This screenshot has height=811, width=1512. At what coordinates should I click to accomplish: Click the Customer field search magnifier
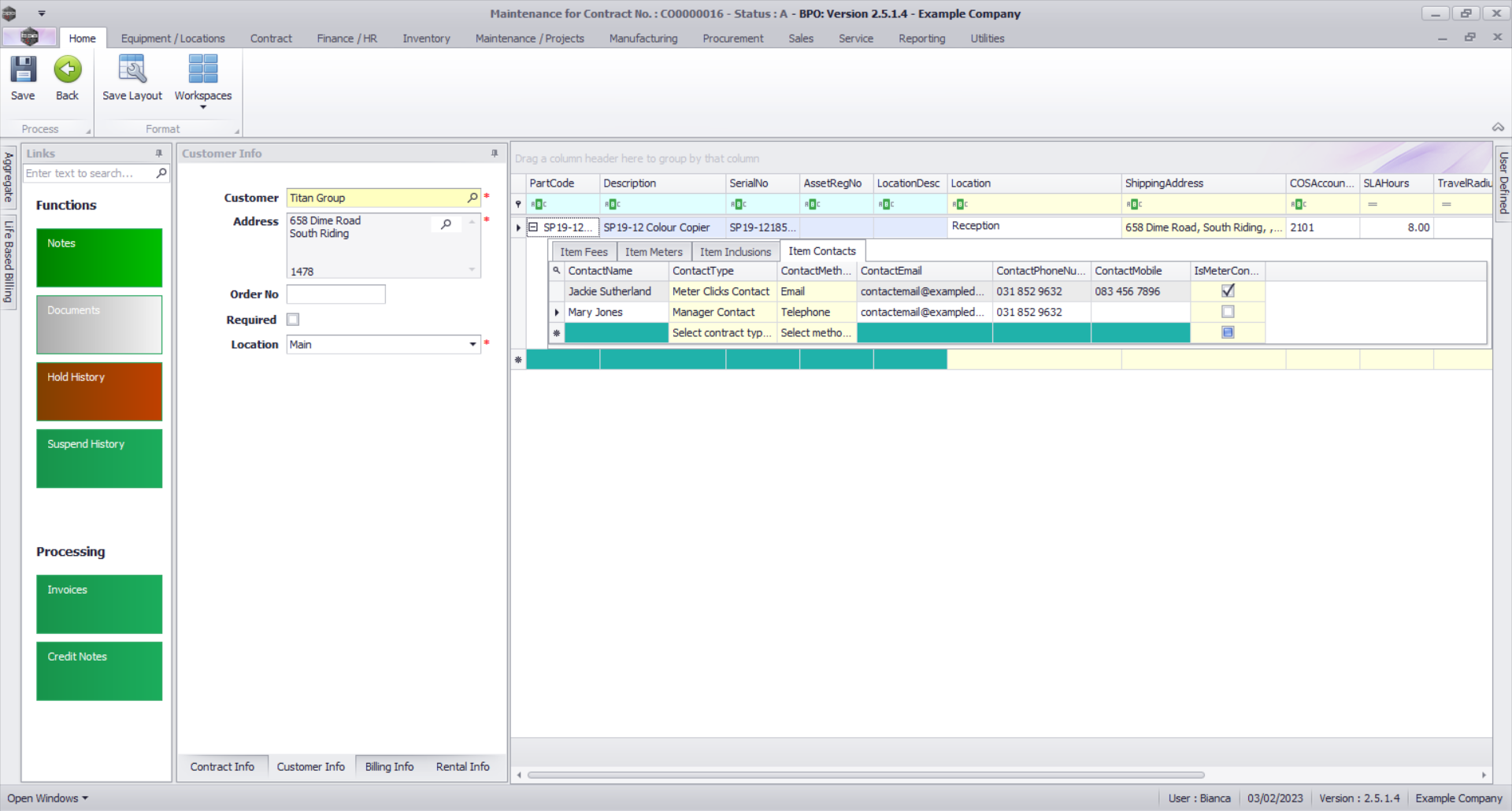[x=472, y=198]
